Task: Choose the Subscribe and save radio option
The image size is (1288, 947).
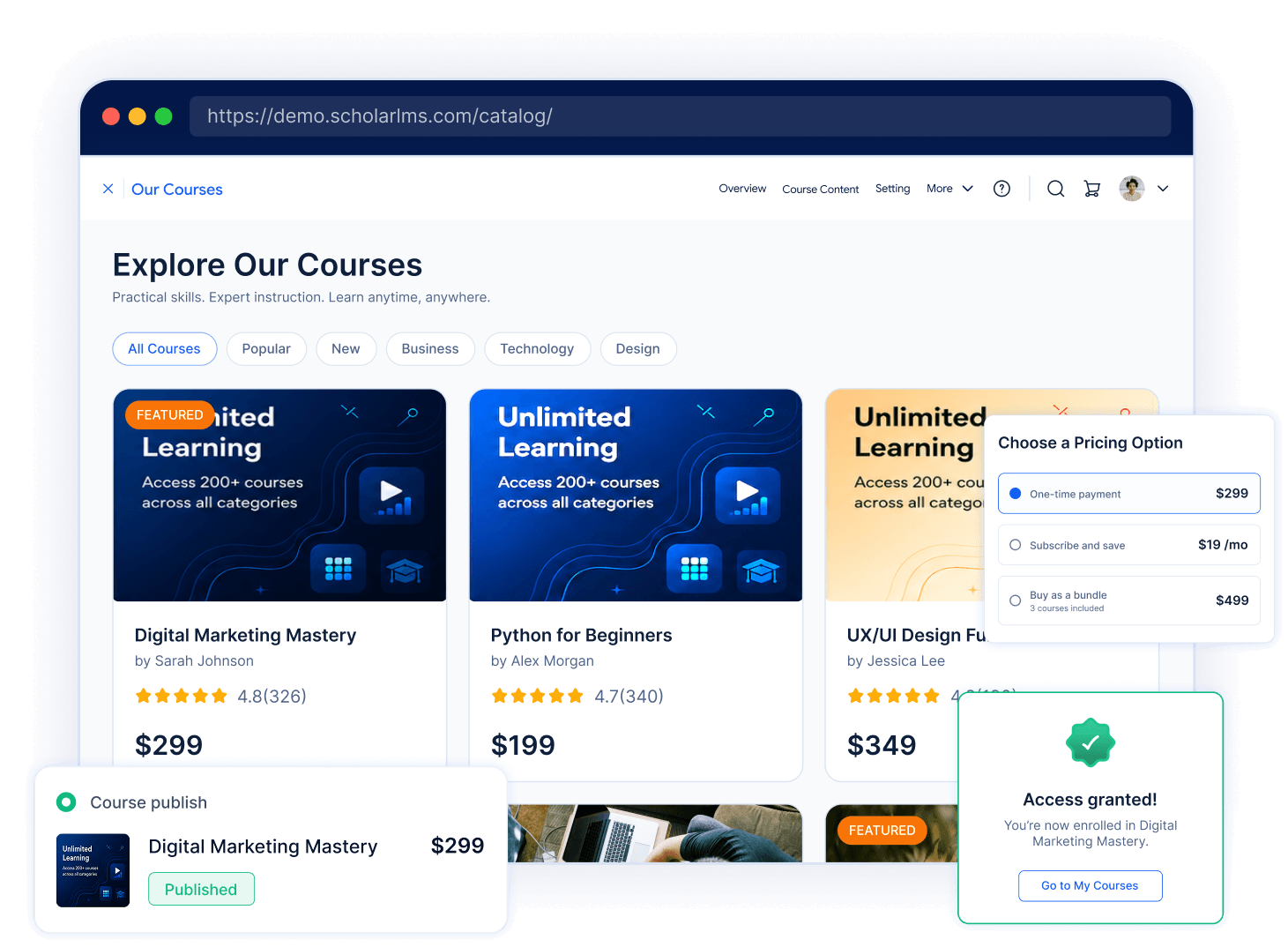Action: point(1016,545)
